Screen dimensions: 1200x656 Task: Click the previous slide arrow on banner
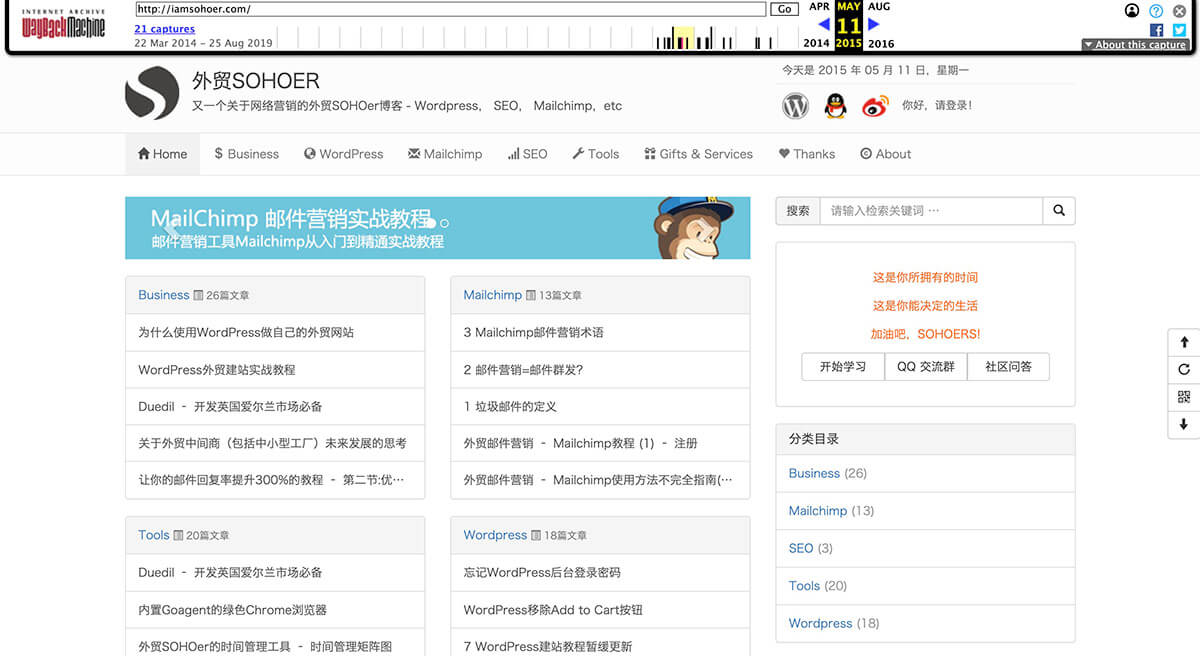(171, 228)
